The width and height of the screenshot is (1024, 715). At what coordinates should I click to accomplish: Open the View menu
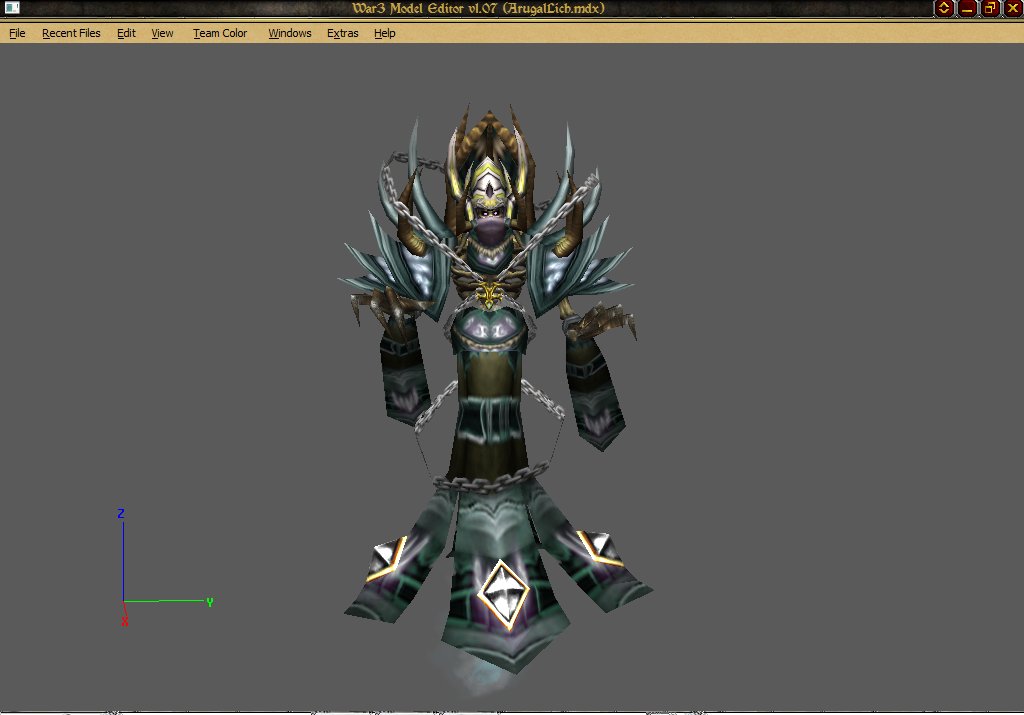coord(162,33)
